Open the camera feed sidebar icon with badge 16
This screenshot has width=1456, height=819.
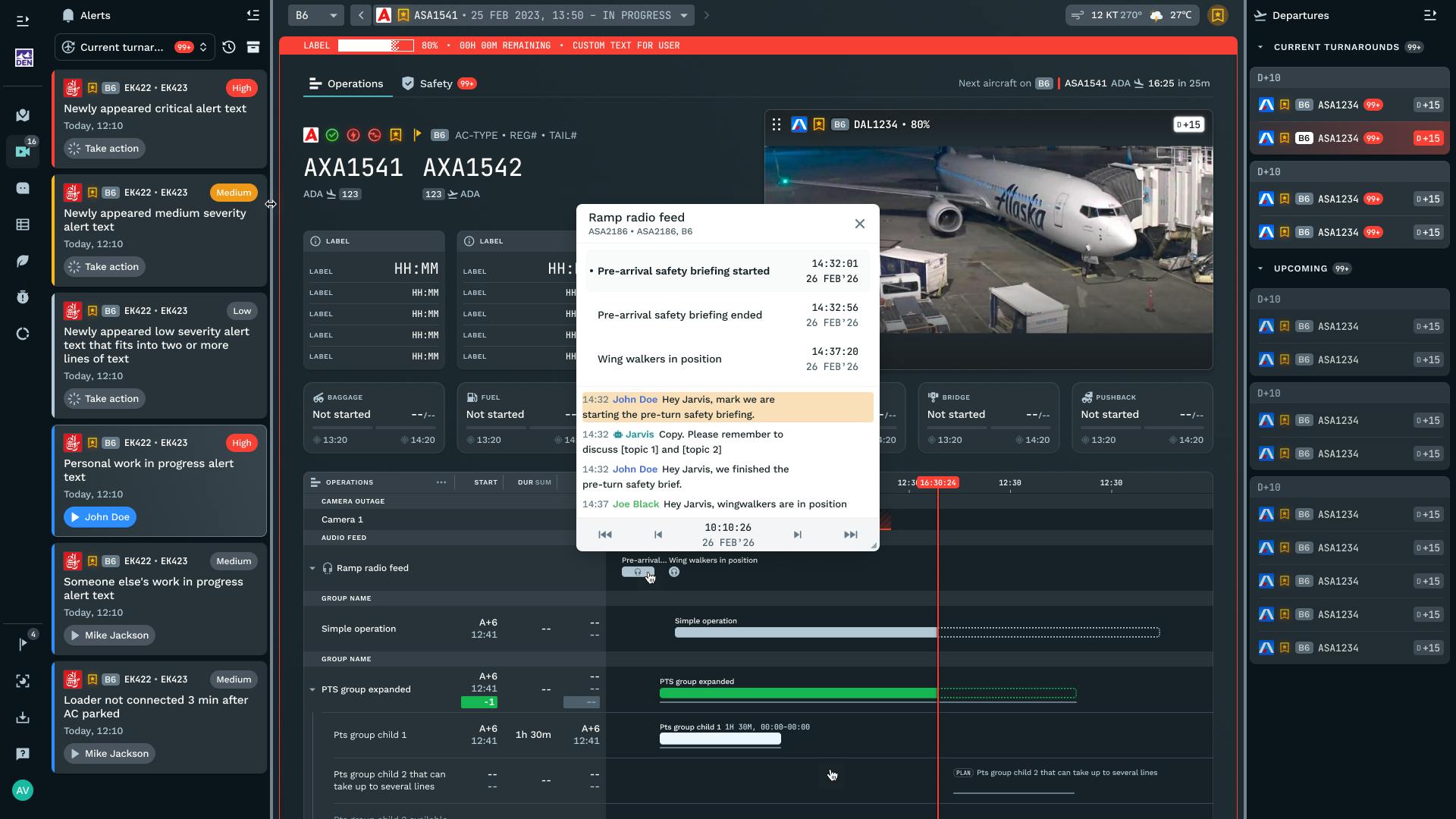[23, 152]
